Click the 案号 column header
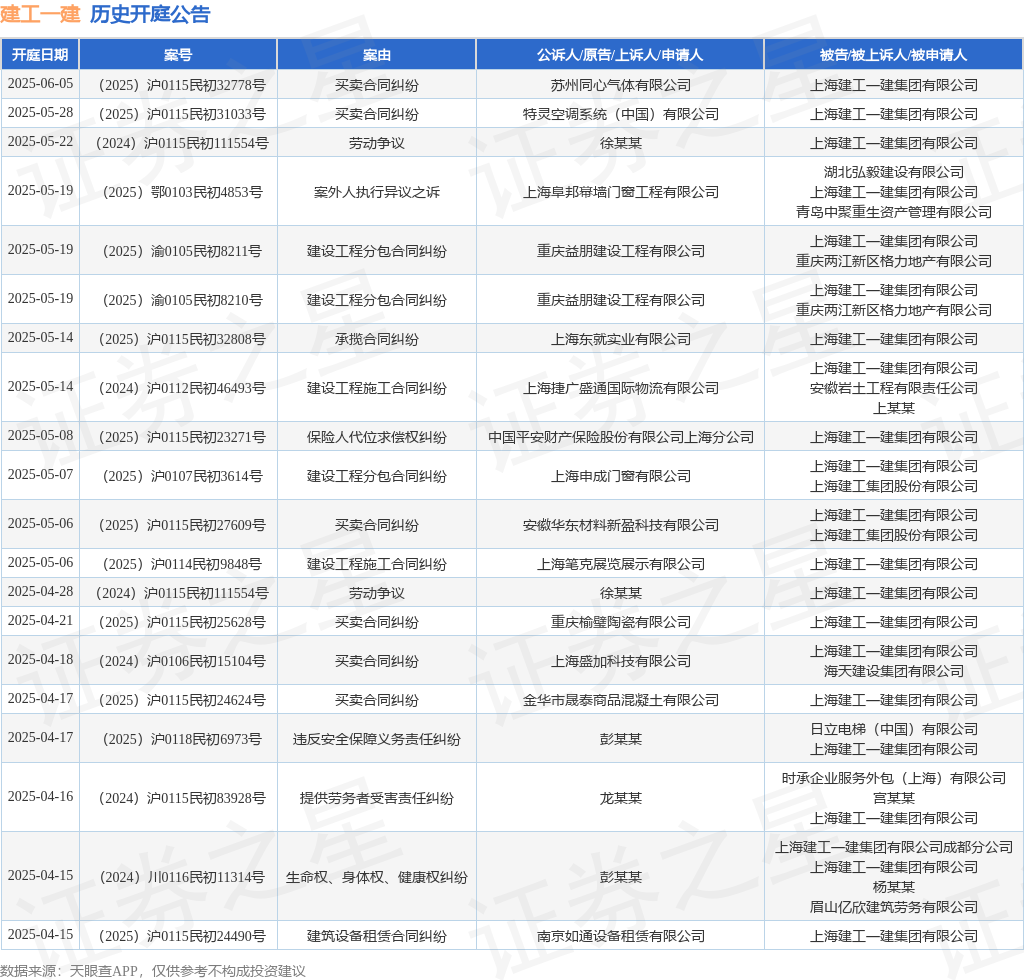 (x=178, y=55)
